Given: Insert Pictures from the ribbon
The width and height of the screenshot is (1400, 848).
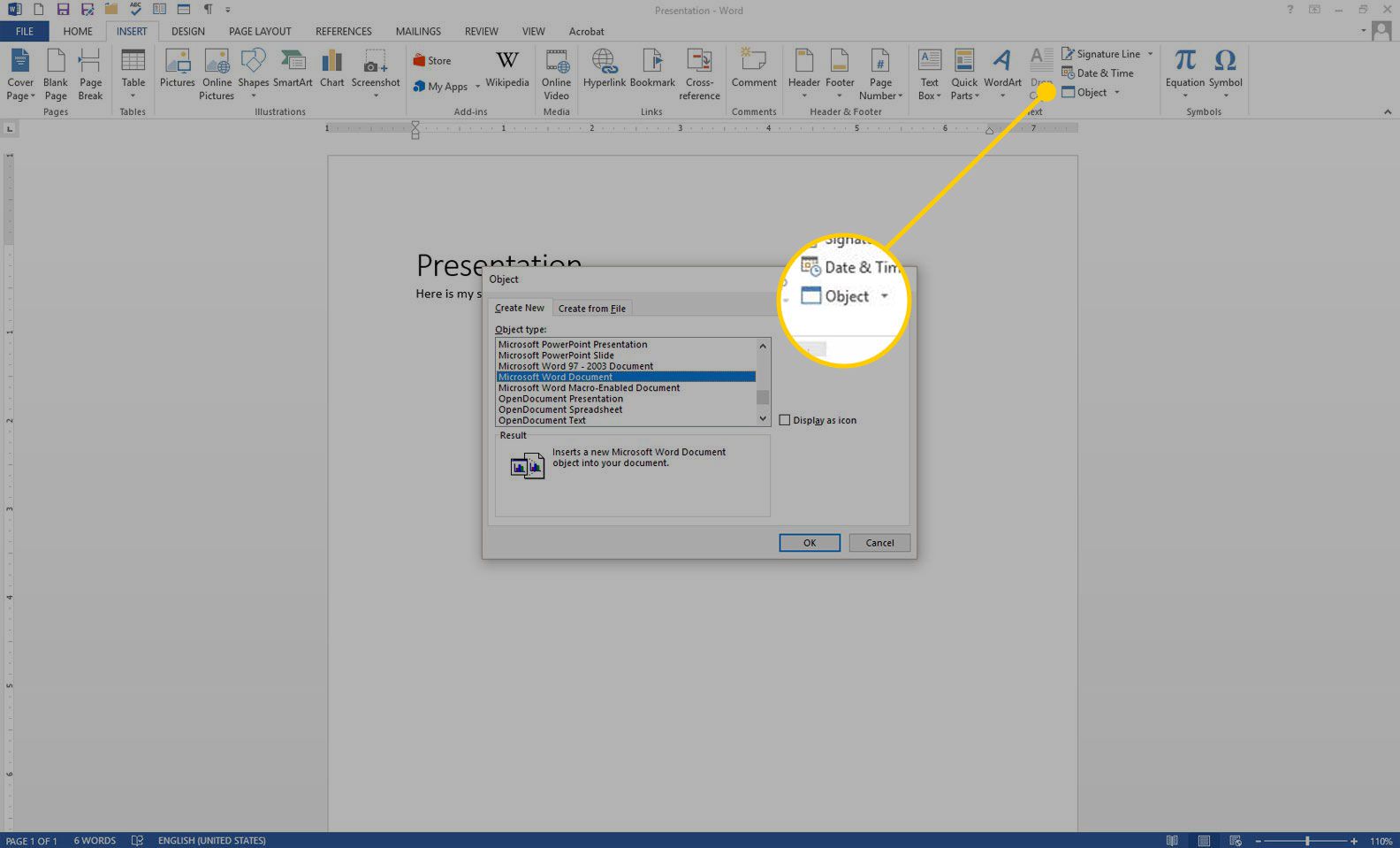Looking at the screenshot, I should click(x=177, y=69).
